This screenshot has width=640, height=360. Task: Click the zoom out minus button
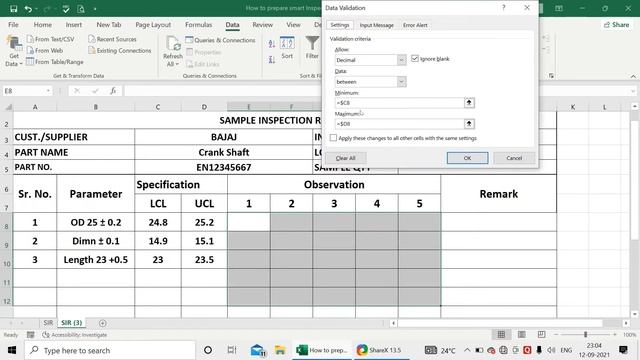tap(556, 335)
